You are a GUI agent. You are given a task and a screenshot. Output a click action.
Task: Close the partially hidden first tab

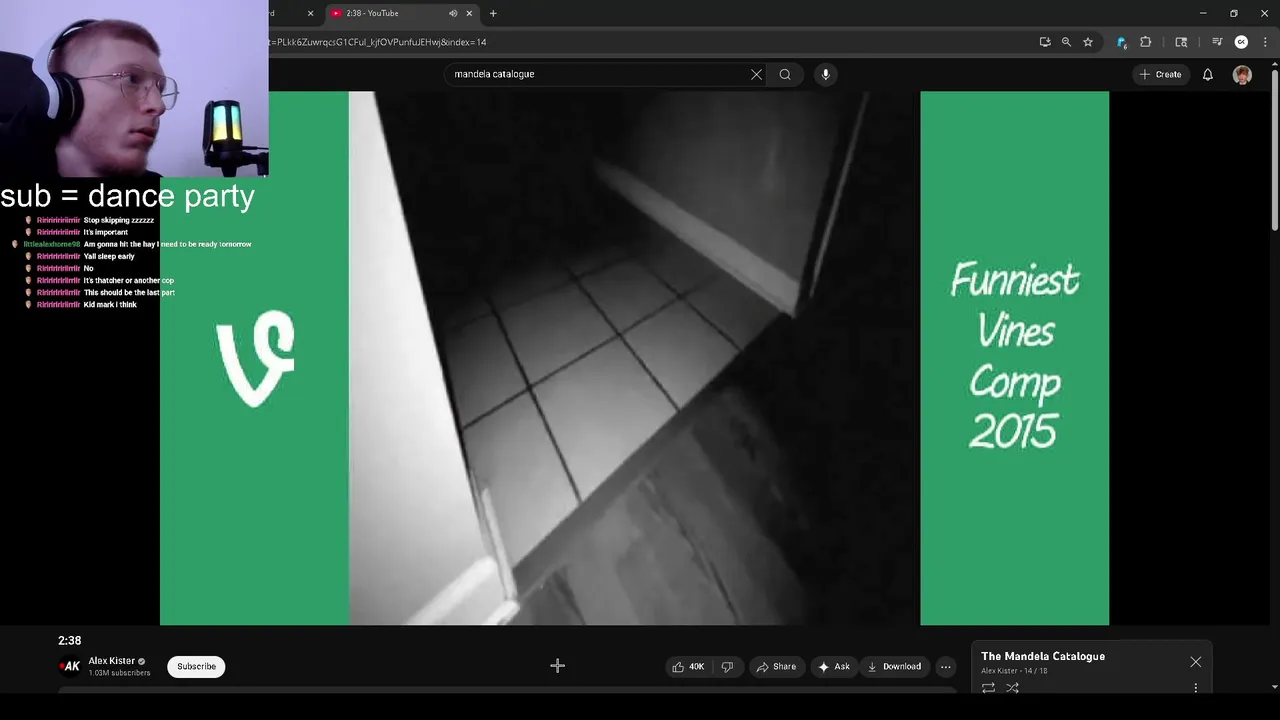tap(310, 13)
